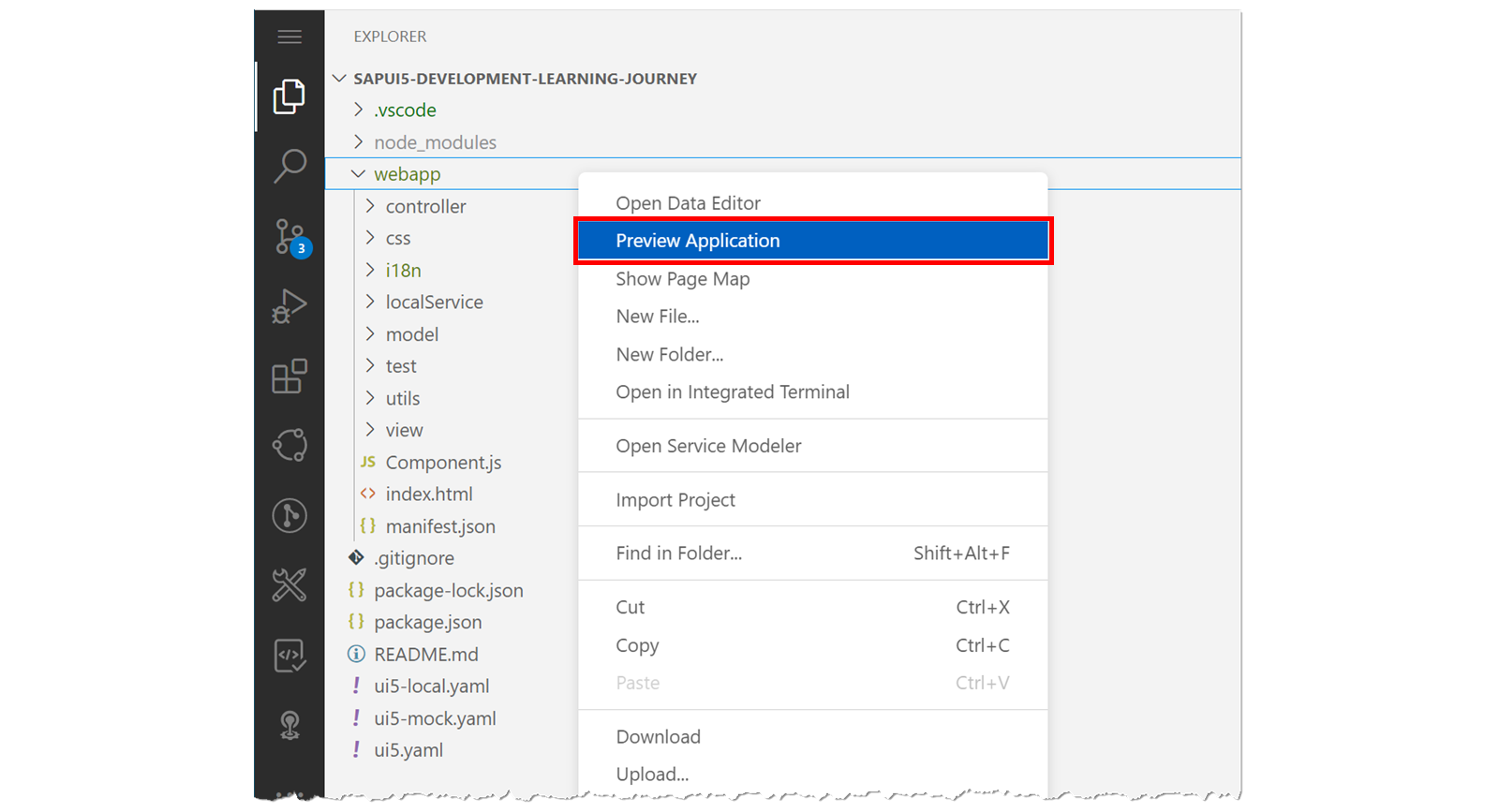Open the wrench and screwdriver tools icon
The width and height of the screenshot is (1499, 812).
coord(289,585)
